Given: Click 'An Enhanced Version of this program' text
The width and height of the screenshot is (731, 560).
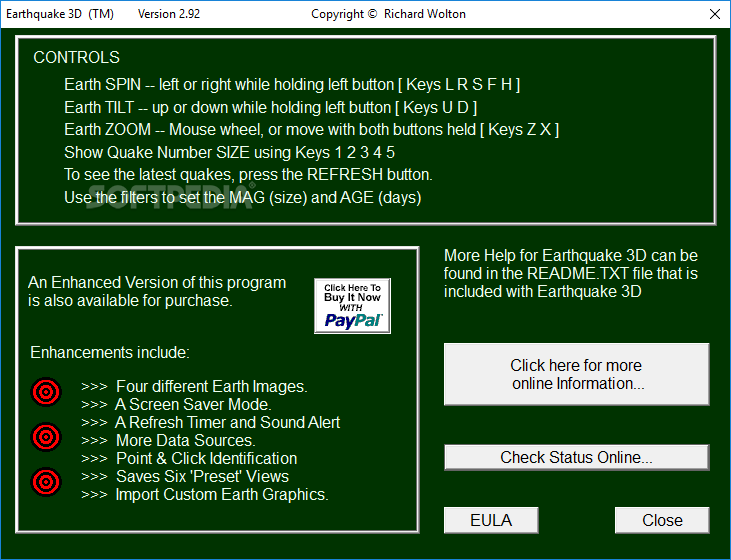Looking at the screenshot, I should [157, 283].
